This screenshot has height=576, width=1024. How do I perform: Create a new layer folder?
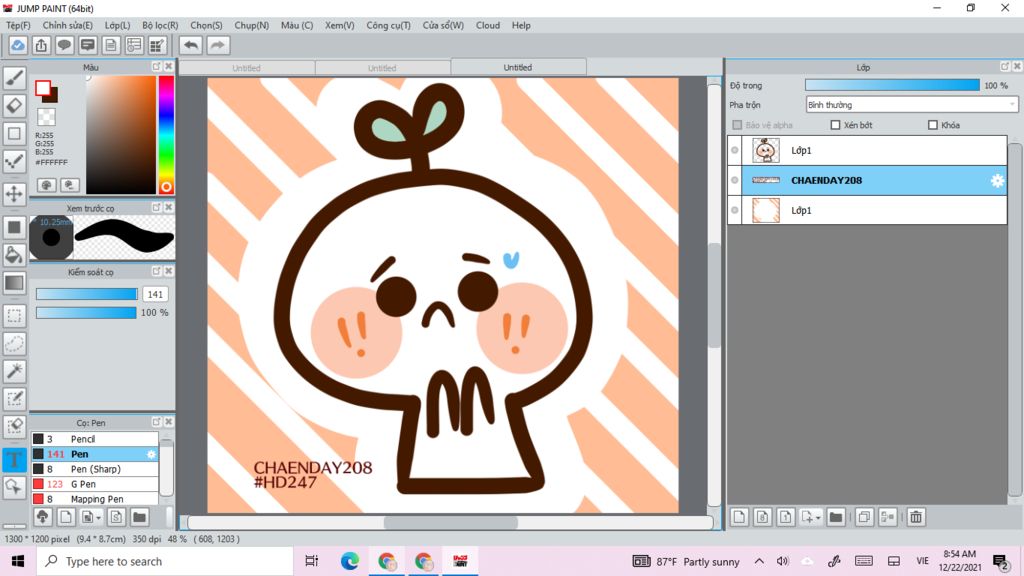pyautogui.click(x=835, y=517)
